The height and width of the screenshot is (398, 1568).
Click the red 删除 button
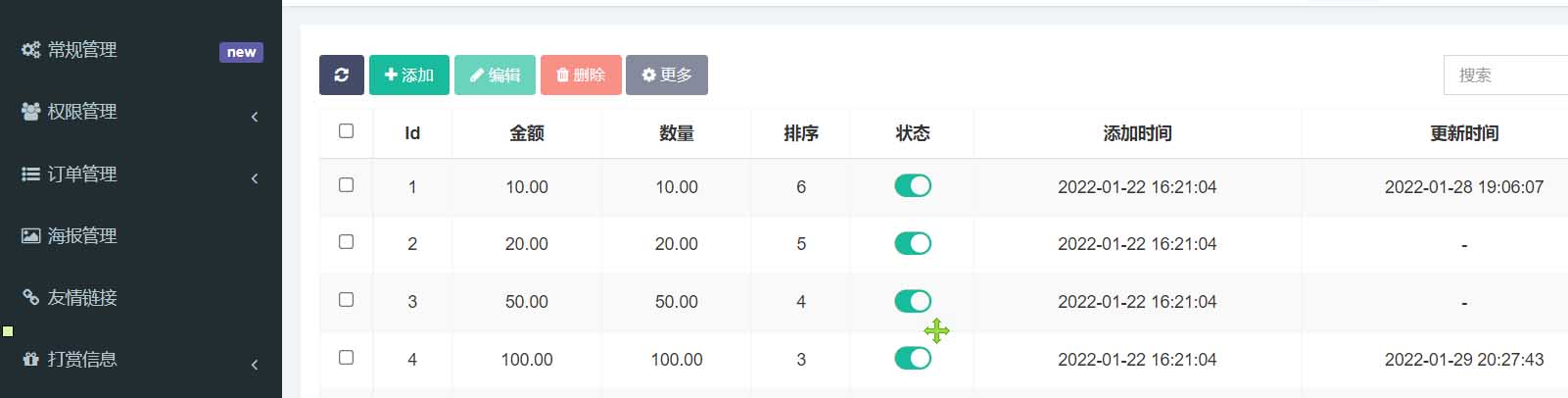click(x=581, y=75)
